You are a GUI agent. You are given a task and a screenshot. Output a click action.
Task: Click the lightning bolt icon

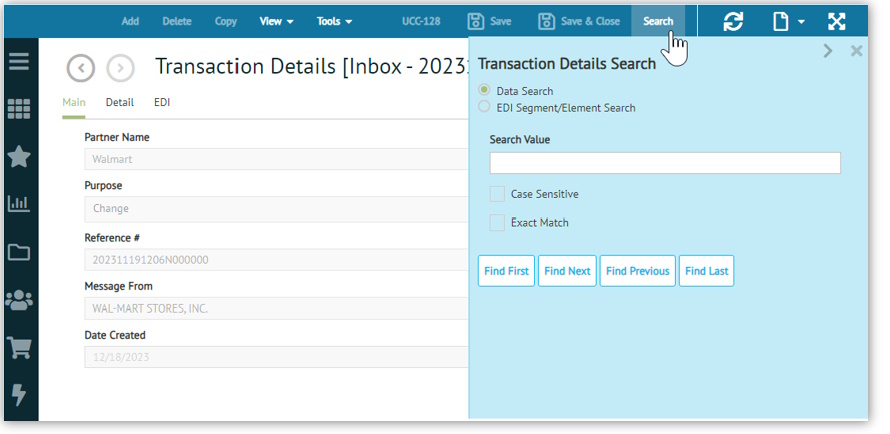18,395
